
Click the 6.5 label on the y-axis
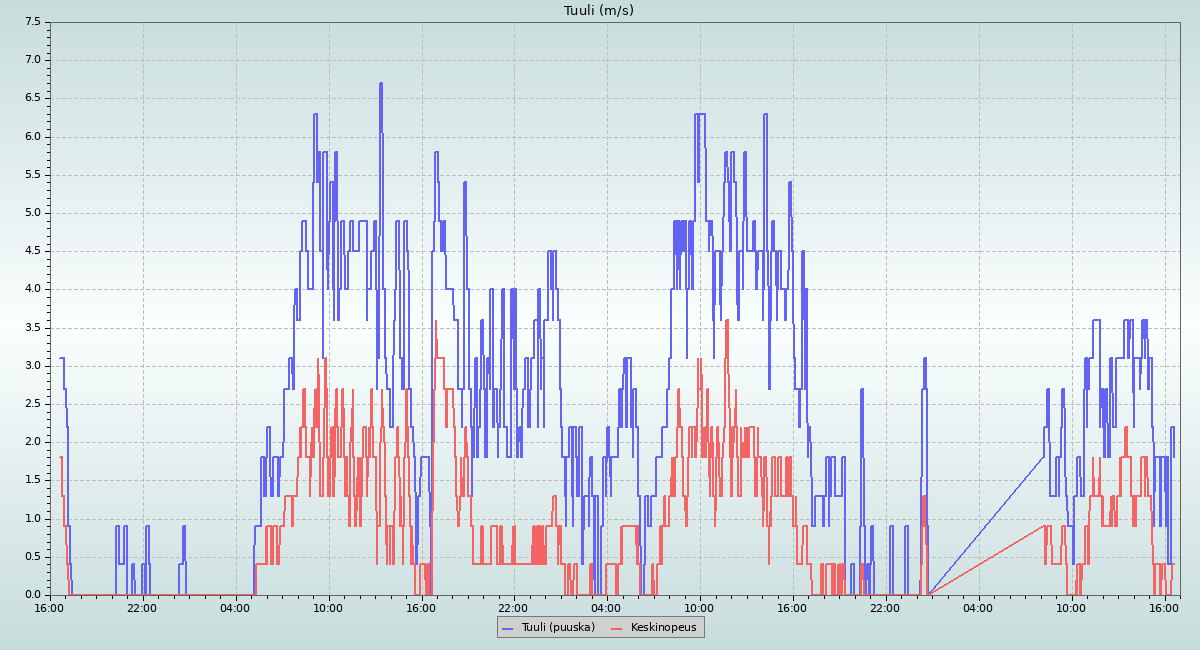33,98
